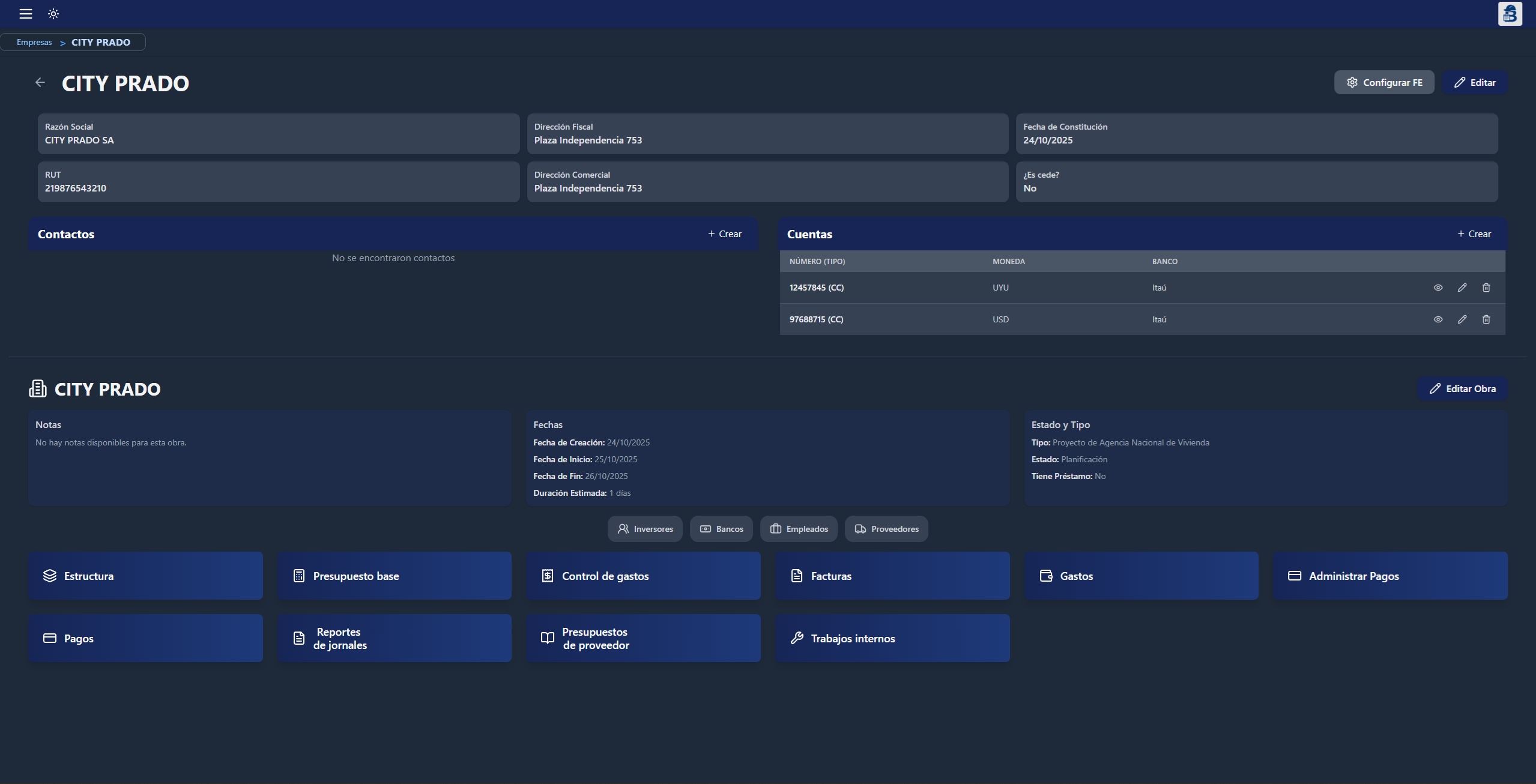Click the NÚMERO (TIPO) column header
The width and height of the screenshot is (1536, 784).
click(x=817, y=262)
